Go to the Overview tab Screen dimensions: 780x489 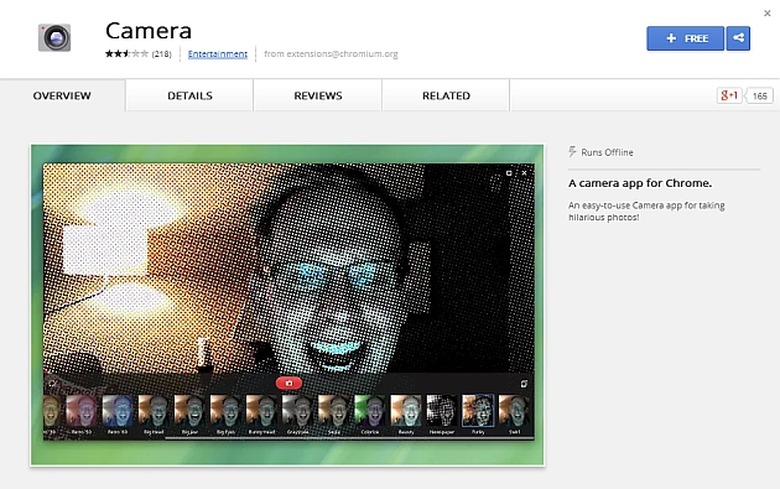click(x=62, y=96)
